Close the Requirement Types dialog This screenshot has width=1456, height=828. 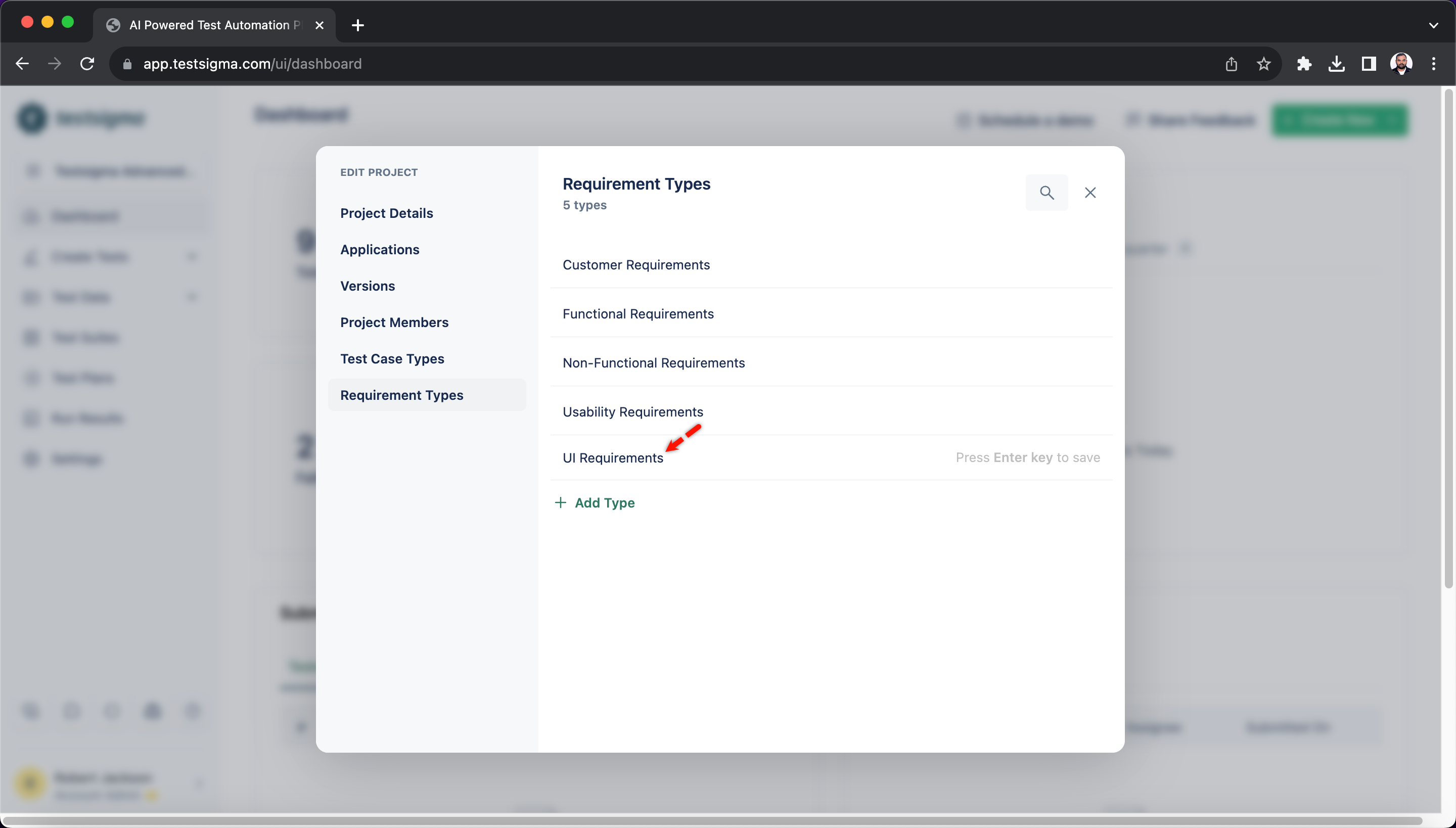(1090, 192)
